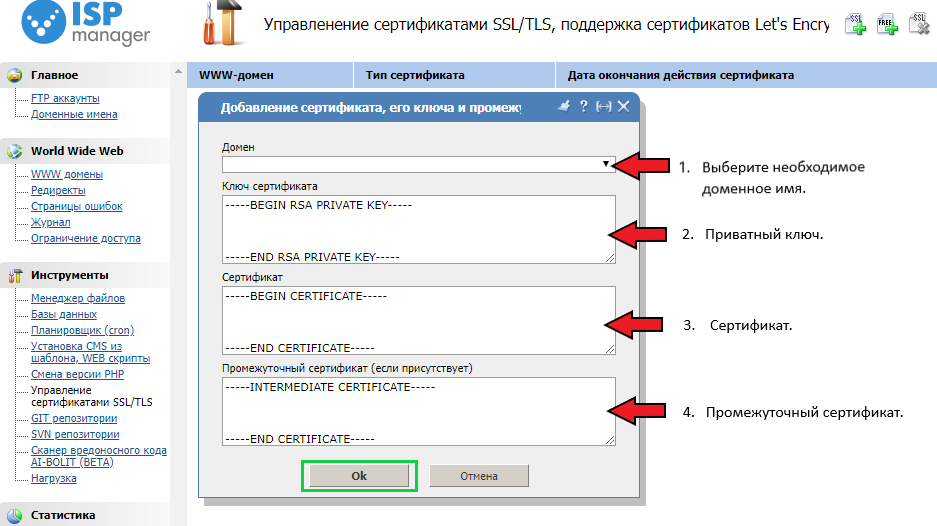Click the hammer and screwdriver page icon
The width and height of the screenshot is (937, 526).
tap(224, 23)
